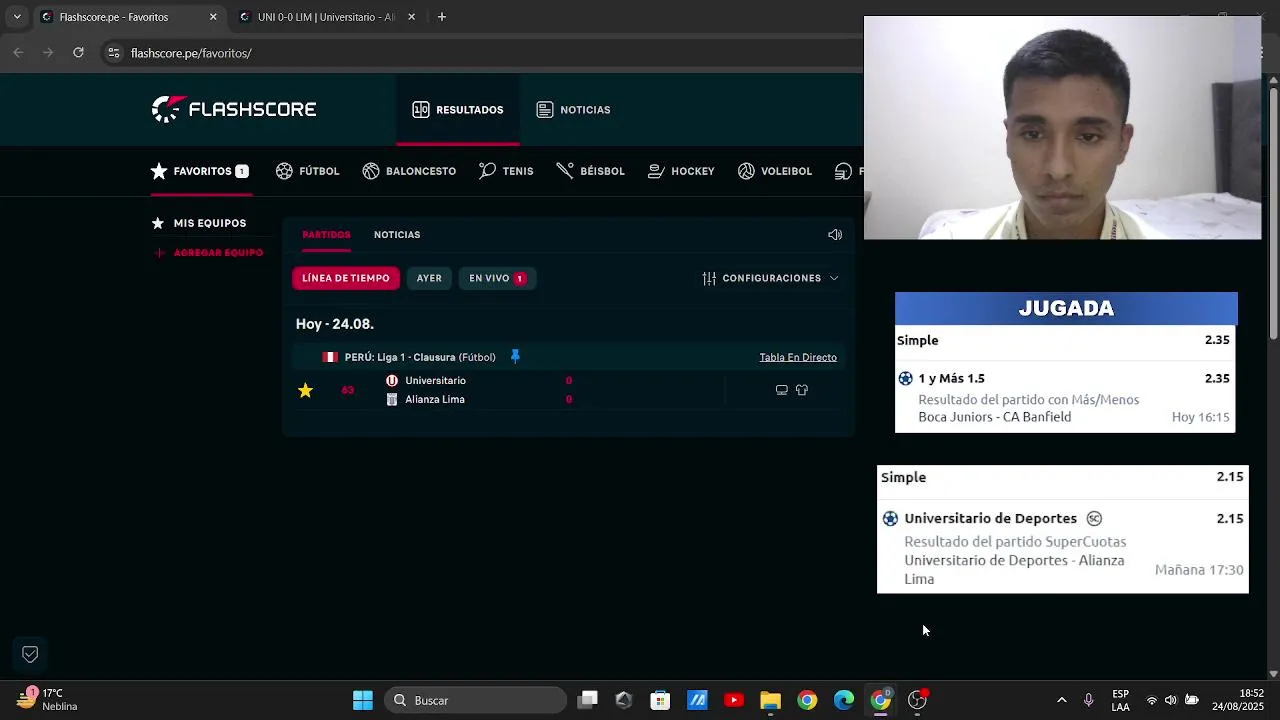Switch to the Partidos sub-tab

tap(326, 235)
